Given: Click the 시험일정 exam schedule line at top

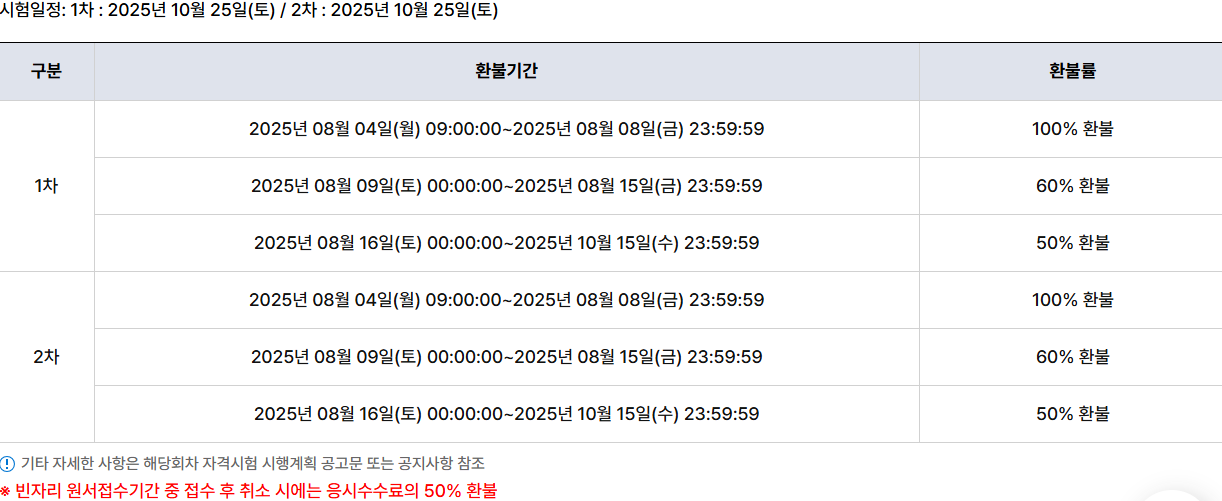Looking at the screenshot, I should [249, 11].
